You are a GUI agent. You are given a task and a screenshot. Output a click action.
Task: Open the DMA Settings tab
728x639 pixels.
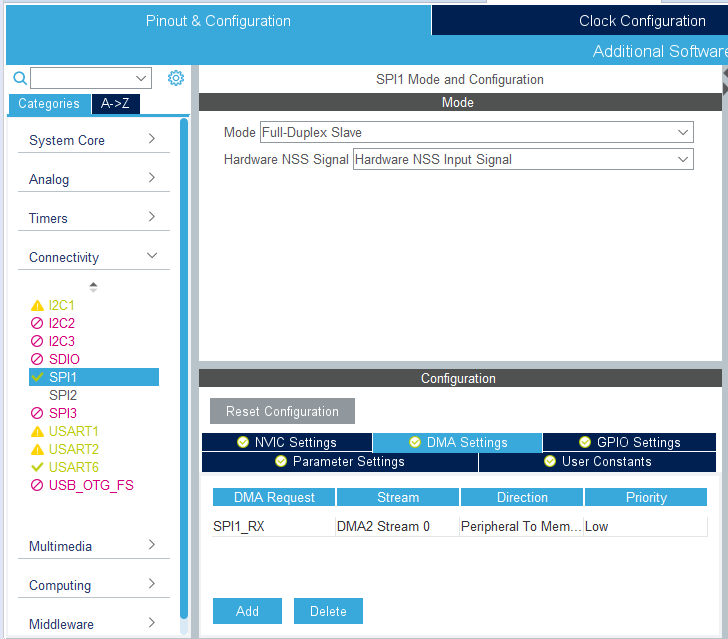(457, 442)
